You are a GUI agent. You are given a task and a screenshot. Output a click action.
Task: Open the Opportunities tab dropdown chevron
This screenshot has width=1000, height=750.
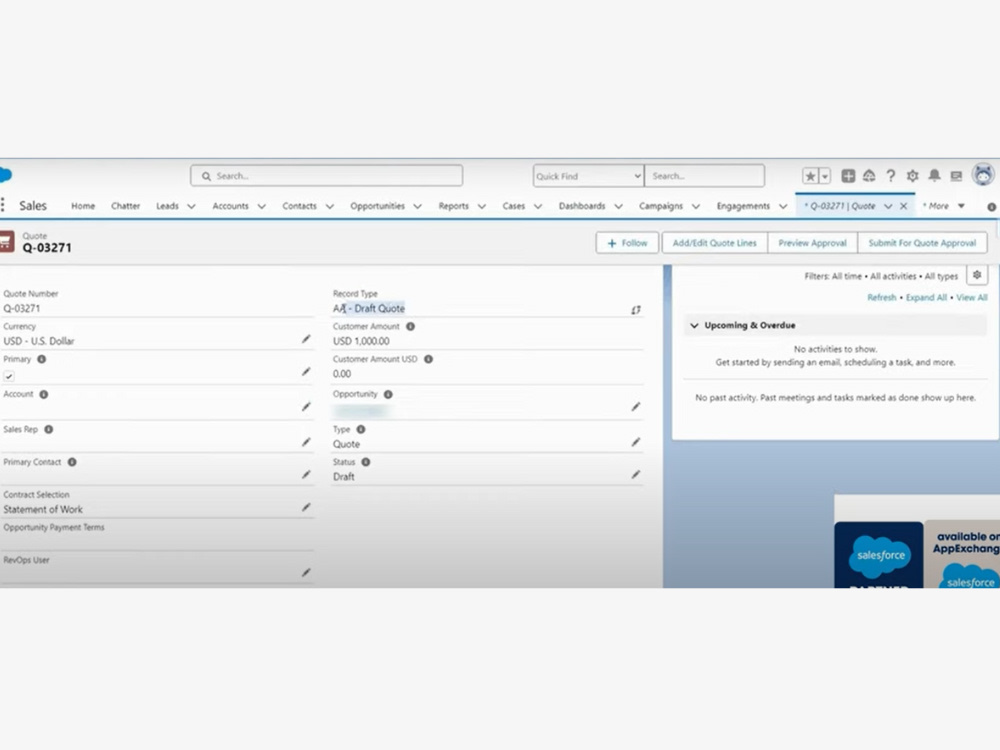pyautogui.click(x=418, y=206)
